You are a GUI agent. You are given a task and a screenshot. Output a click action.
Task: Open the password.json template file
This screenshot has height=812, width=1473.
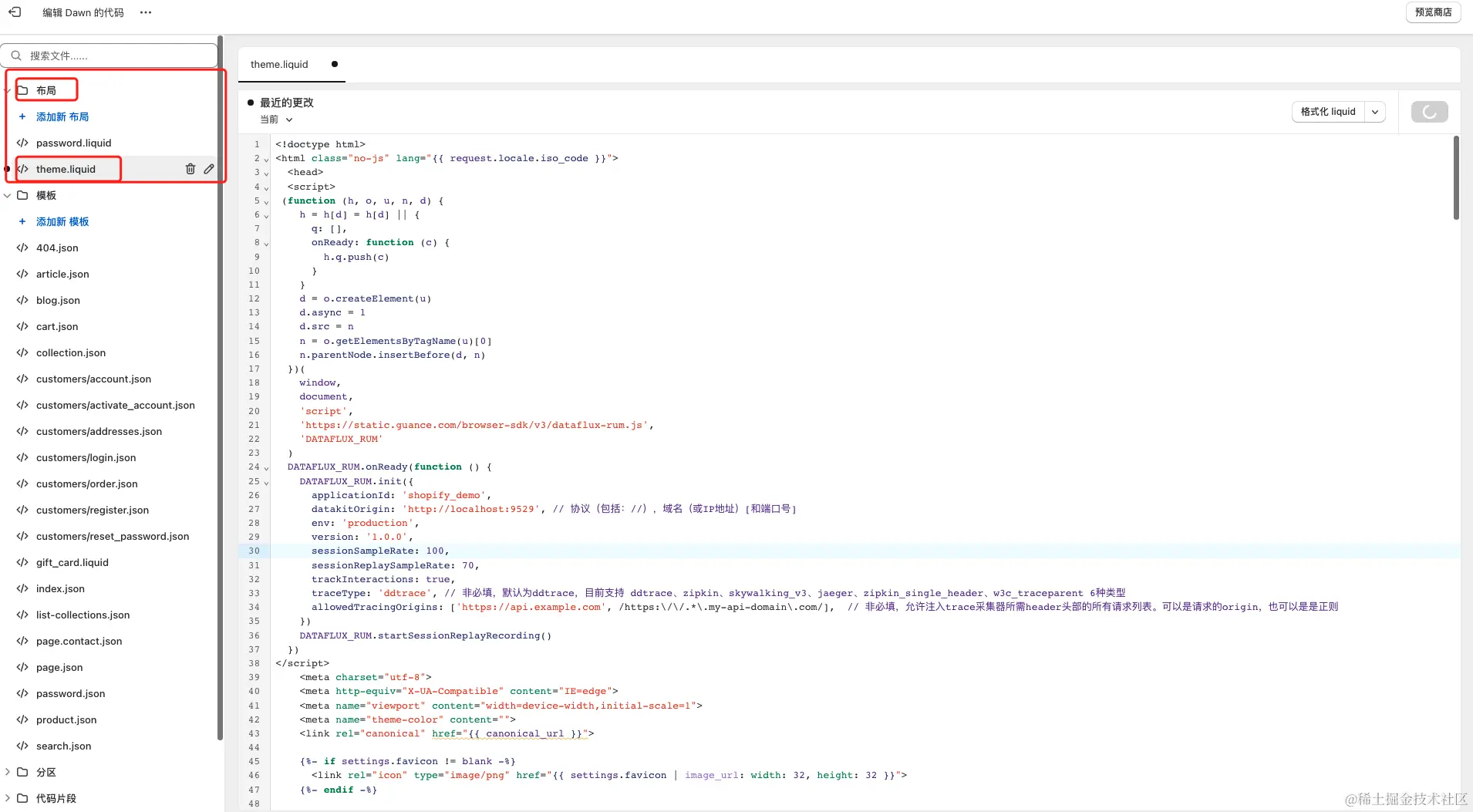coord(70,694)
